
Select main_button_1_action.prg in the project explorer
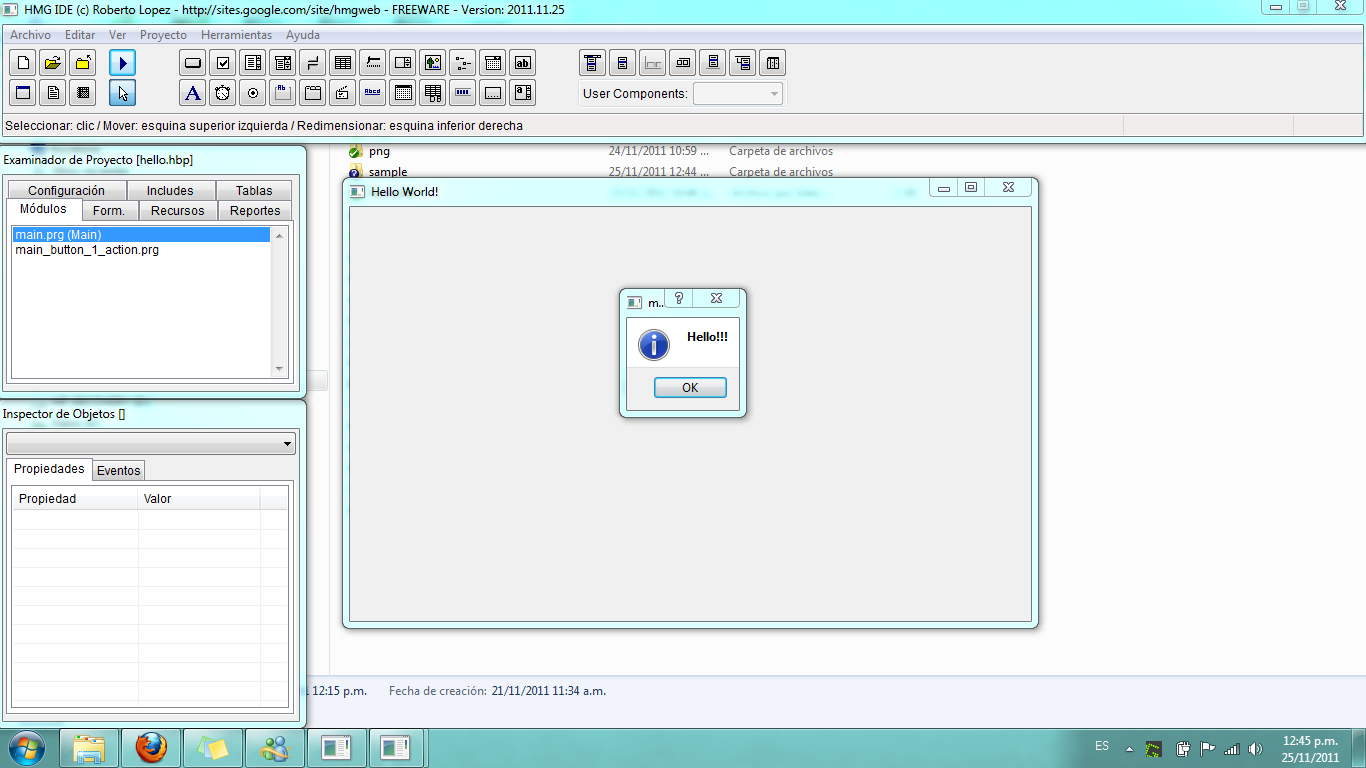[x=86, y=249]
